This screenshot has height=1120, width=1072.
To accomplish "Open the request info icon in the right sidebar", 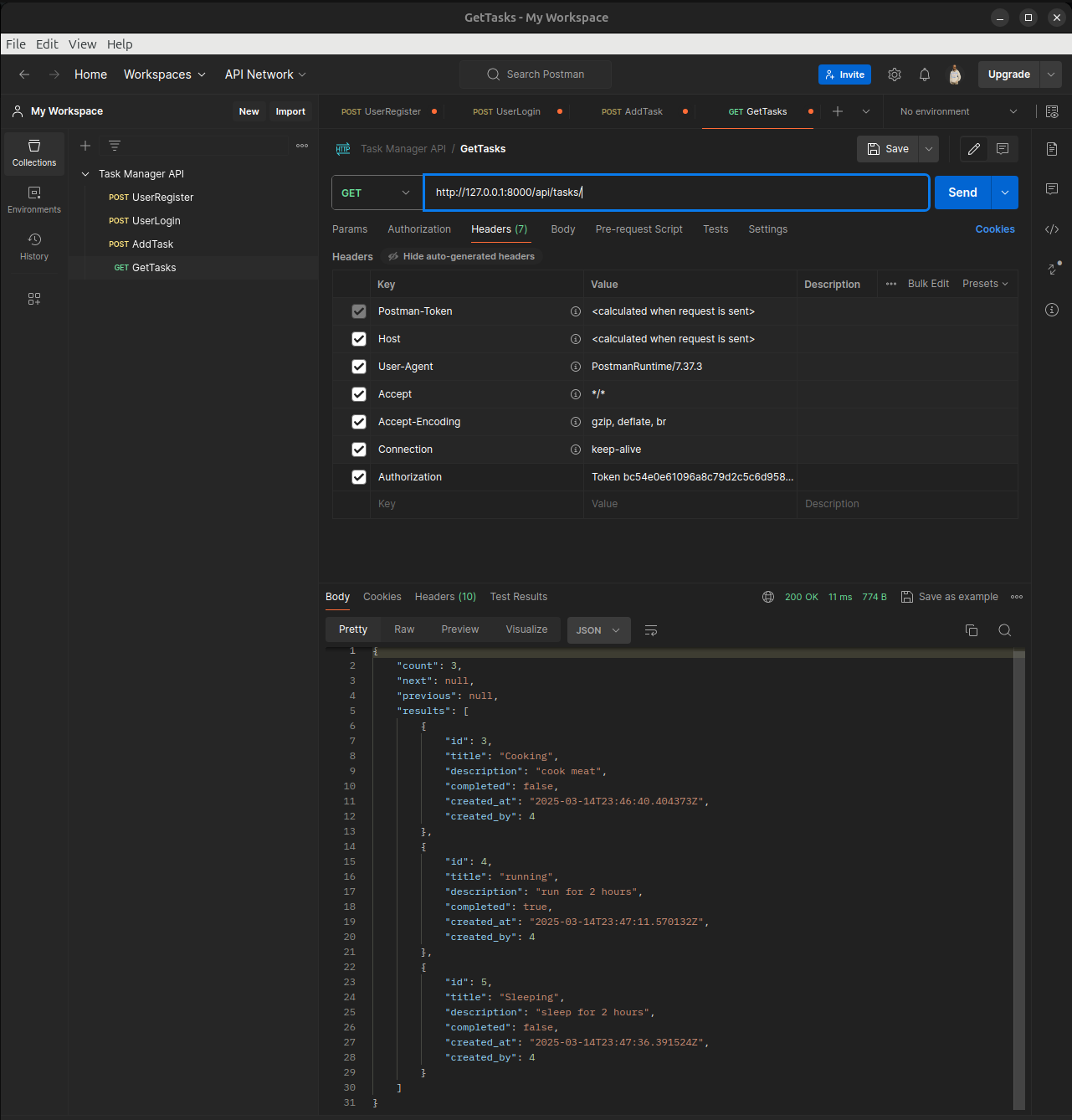I will (1052, 310).
